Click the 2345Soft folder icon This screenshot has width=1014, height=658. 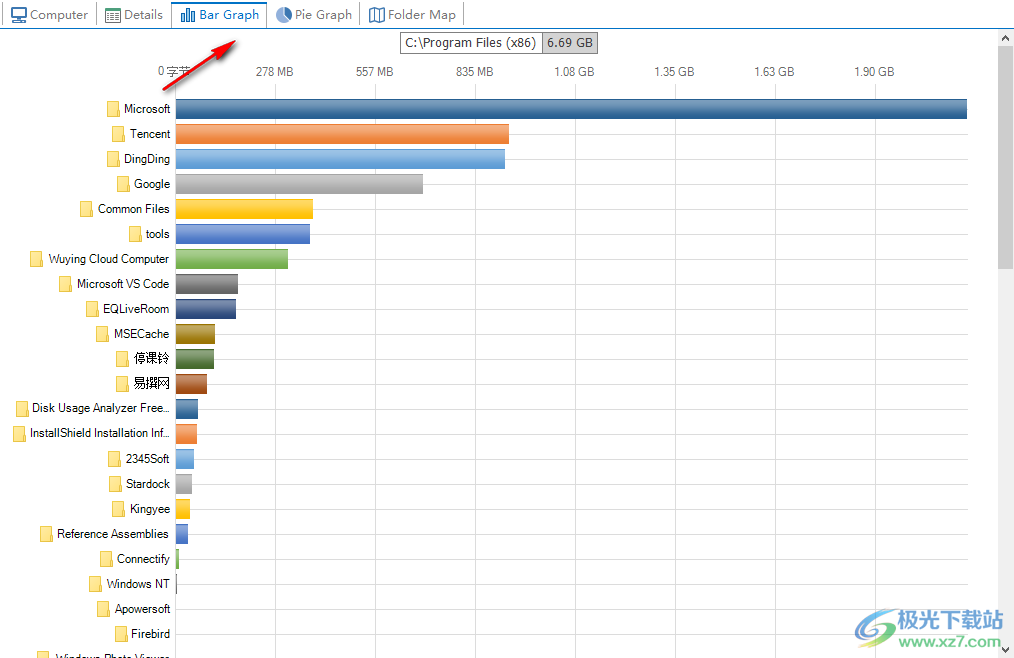114,459
